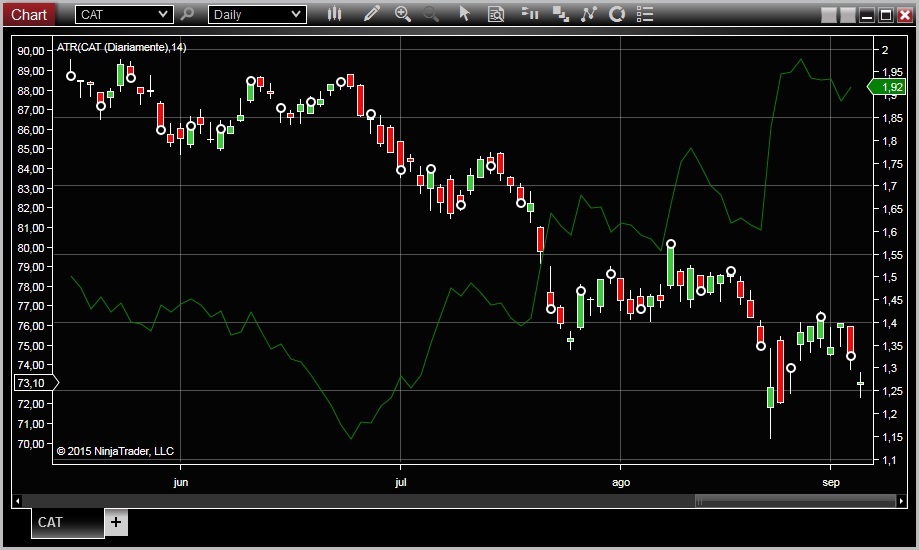Open the data series layers icon
Viewport: 919px width, 550px height.
click(561, 14)
